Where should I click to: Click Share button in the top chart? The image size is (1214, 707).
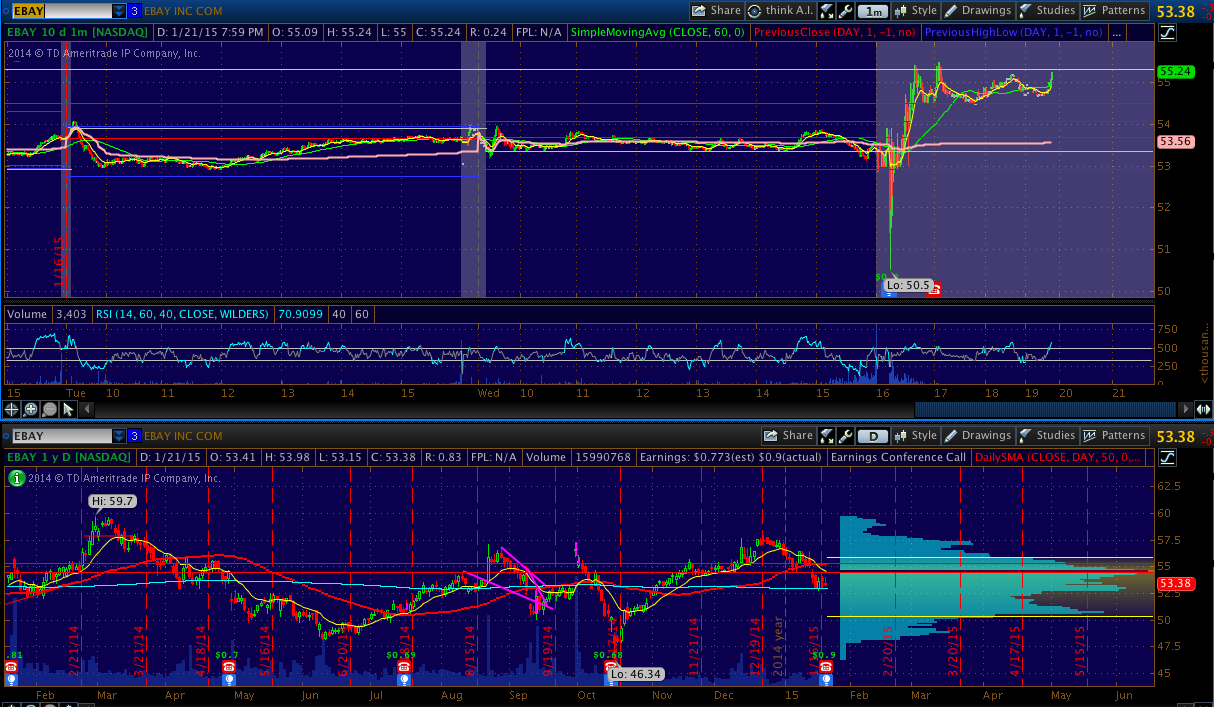[716, 11]
